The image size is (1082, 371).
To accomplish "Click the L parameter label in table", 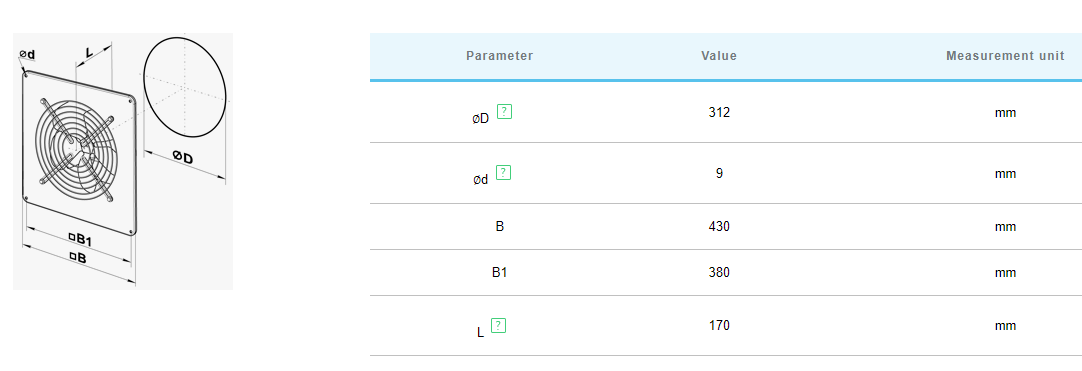I will point(480,332).
